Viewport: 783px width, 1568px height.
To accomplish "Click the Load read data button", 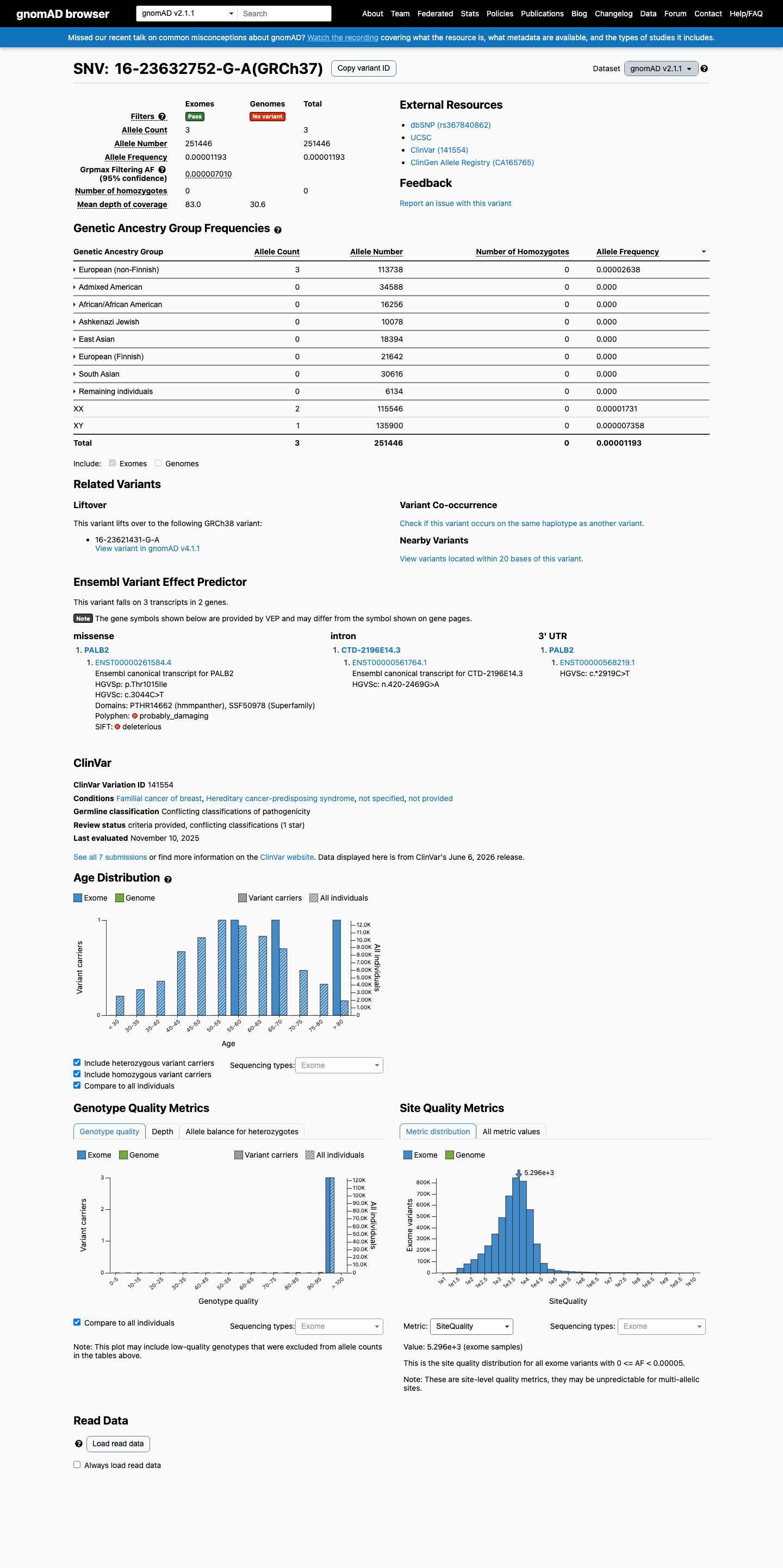I will [118, 1444].
